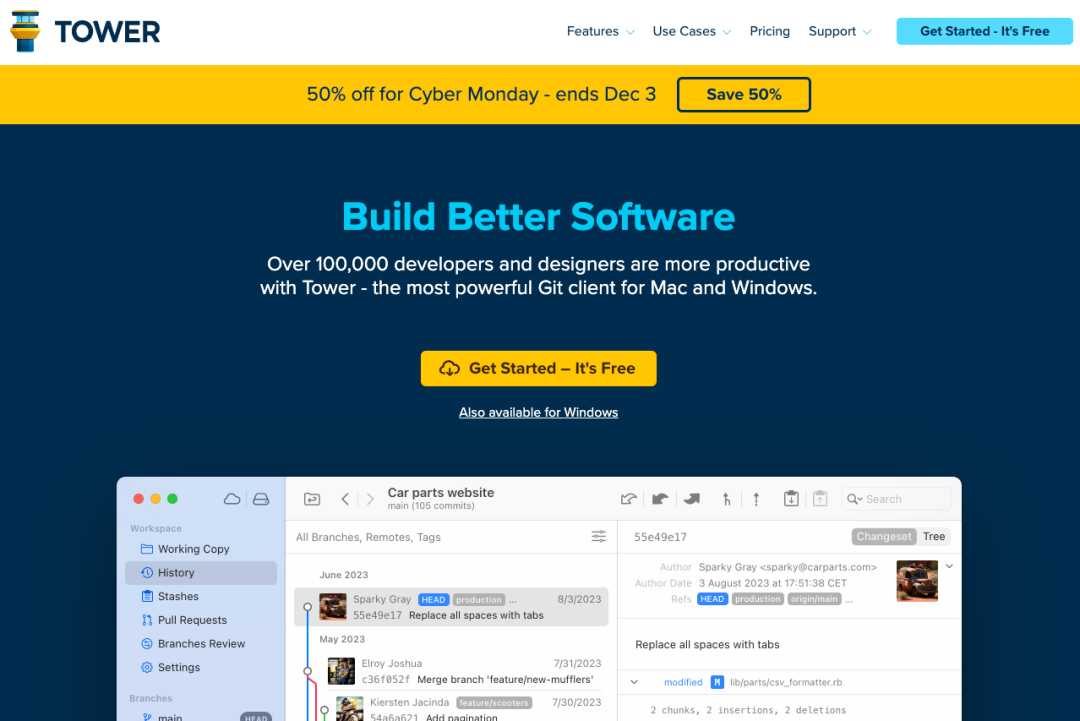Click the May 2023 group header
This screenshot has height=721, width=1080.
[342, 639]
